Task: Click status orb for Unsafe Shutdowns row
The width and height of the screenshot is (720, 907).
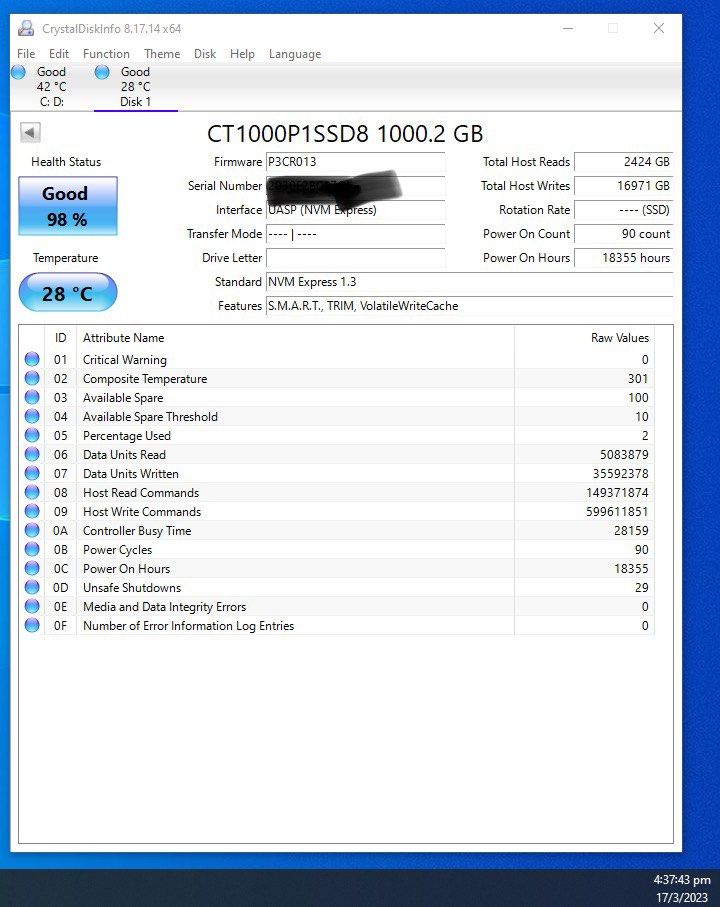Action: tap(32, 587)
